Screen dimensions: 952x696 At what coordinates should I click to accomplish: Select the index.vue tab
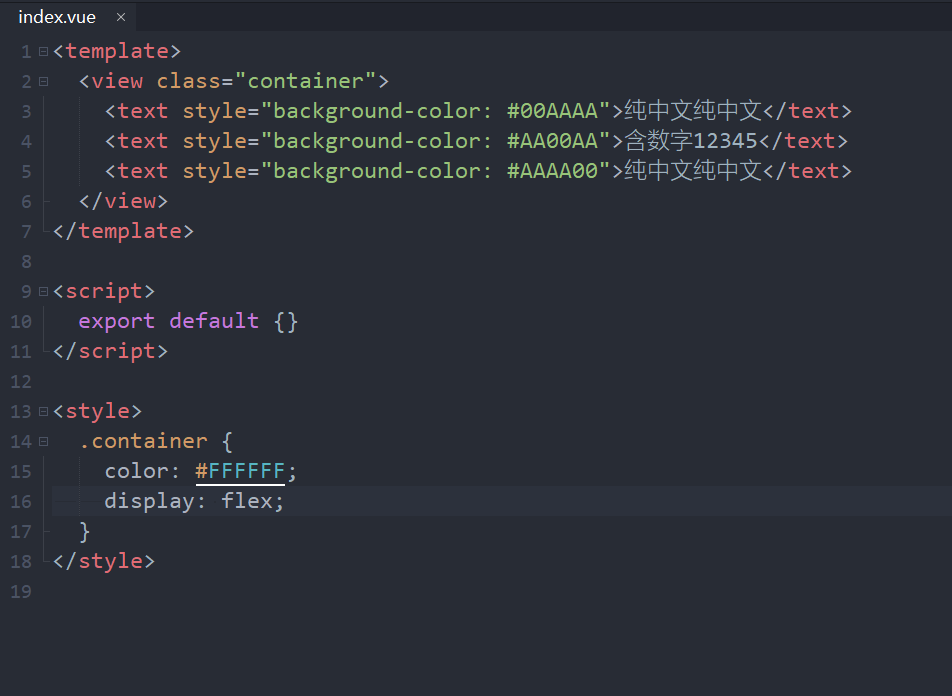[68, 17]
